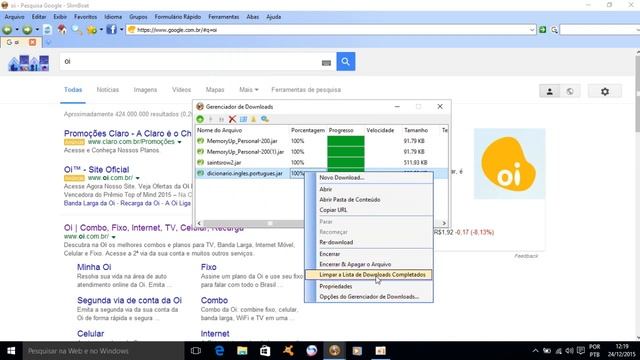Click the Facebook toolbar icon
The image size is (640, 360).
tap(111, 29)
